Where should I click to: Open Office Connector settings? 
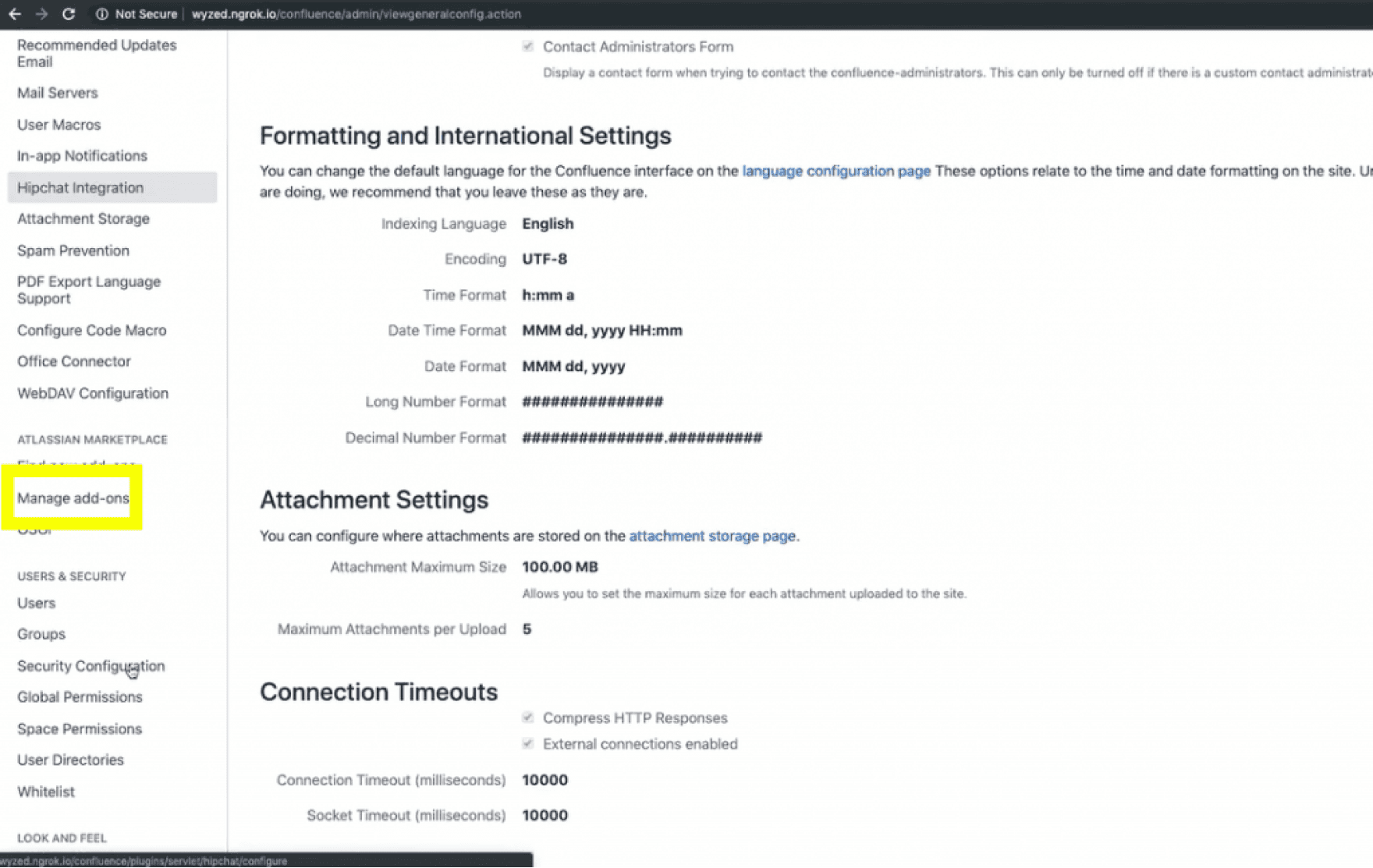pos(74,362)
